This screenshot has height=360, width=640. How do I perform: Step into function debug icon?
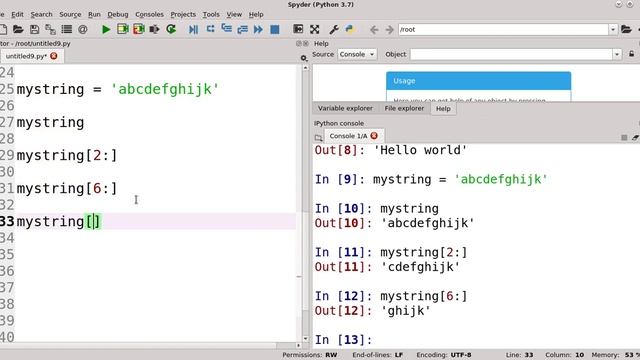(227, 29)
